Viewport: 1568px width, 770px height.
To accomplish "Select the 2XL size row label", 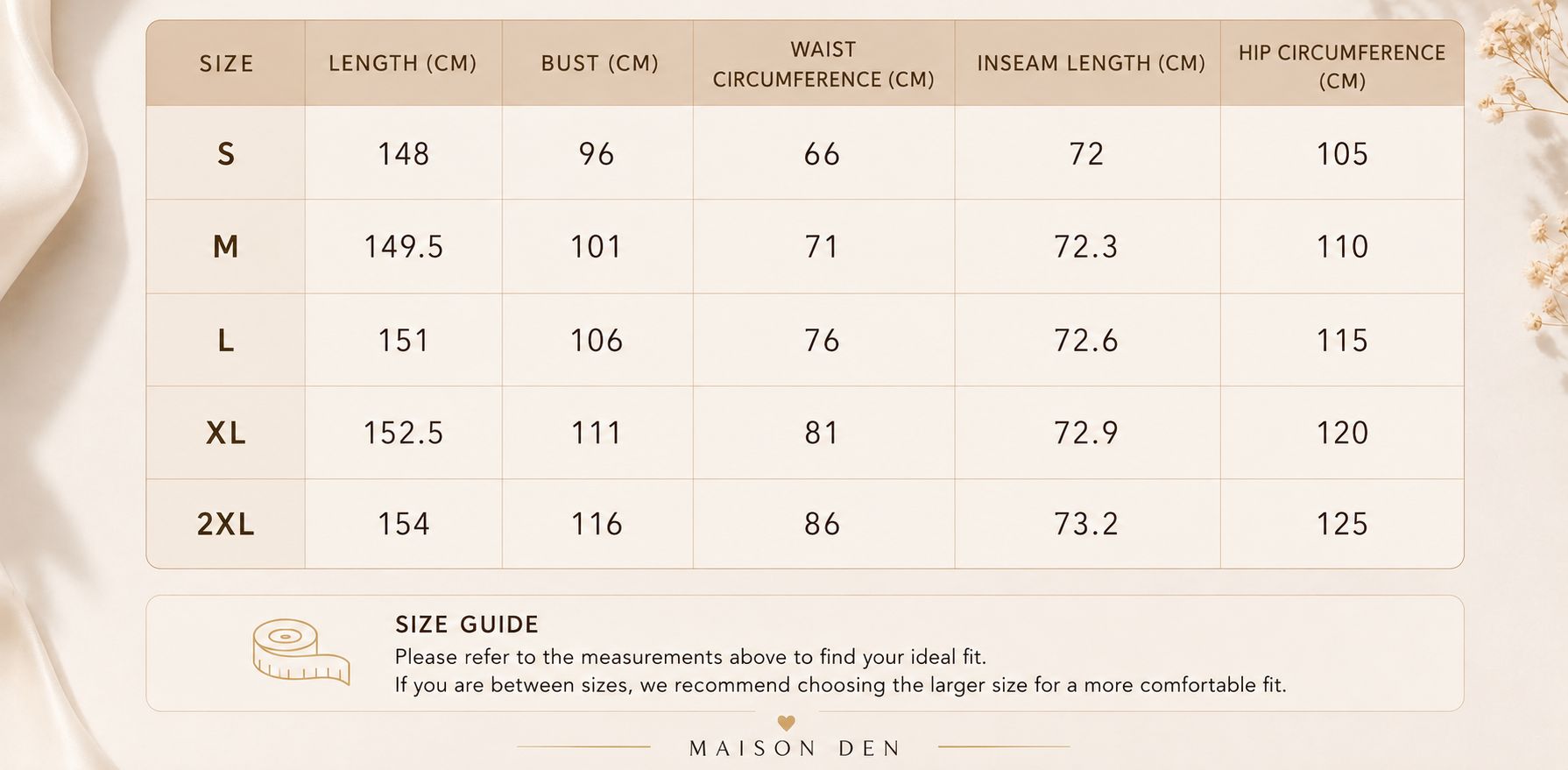I will coord(226,524).
